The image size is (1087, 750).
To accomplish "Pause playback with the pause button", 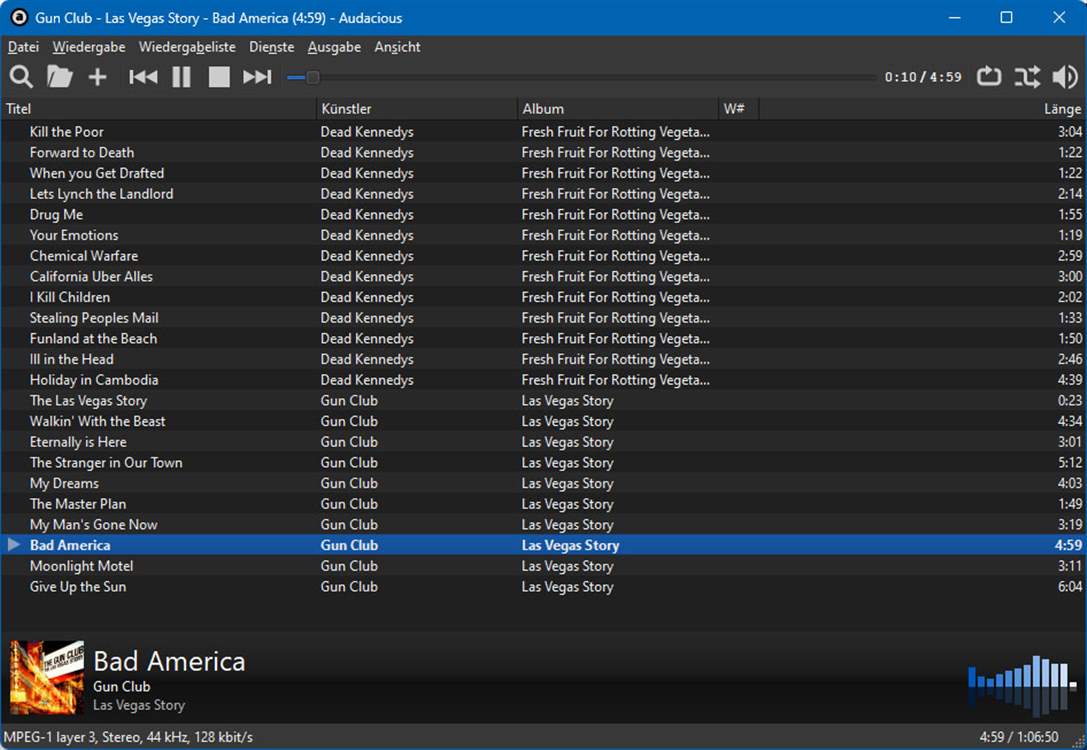I will [x=181, y=76].
